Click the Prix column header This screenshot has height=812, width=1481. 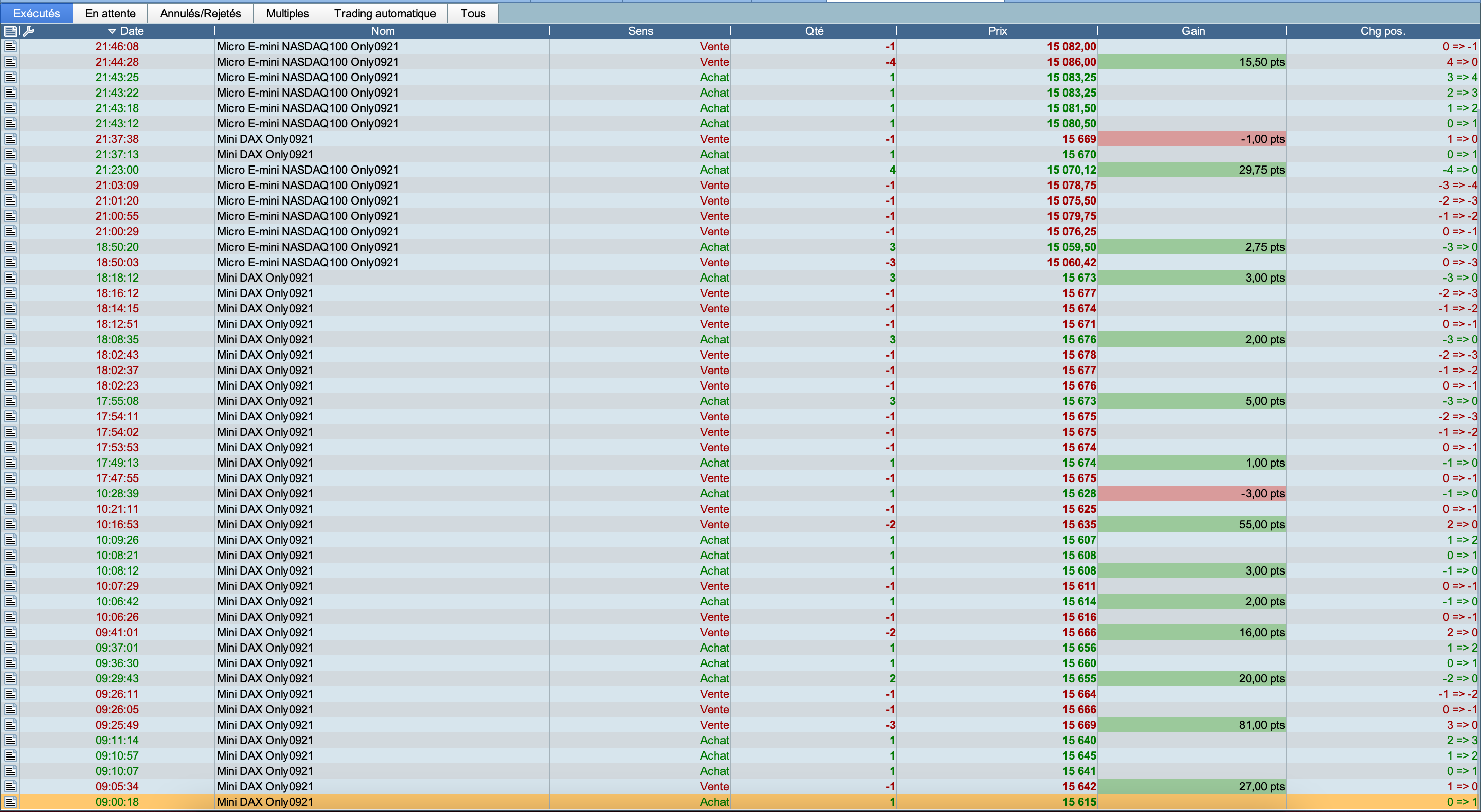[997, 31]
